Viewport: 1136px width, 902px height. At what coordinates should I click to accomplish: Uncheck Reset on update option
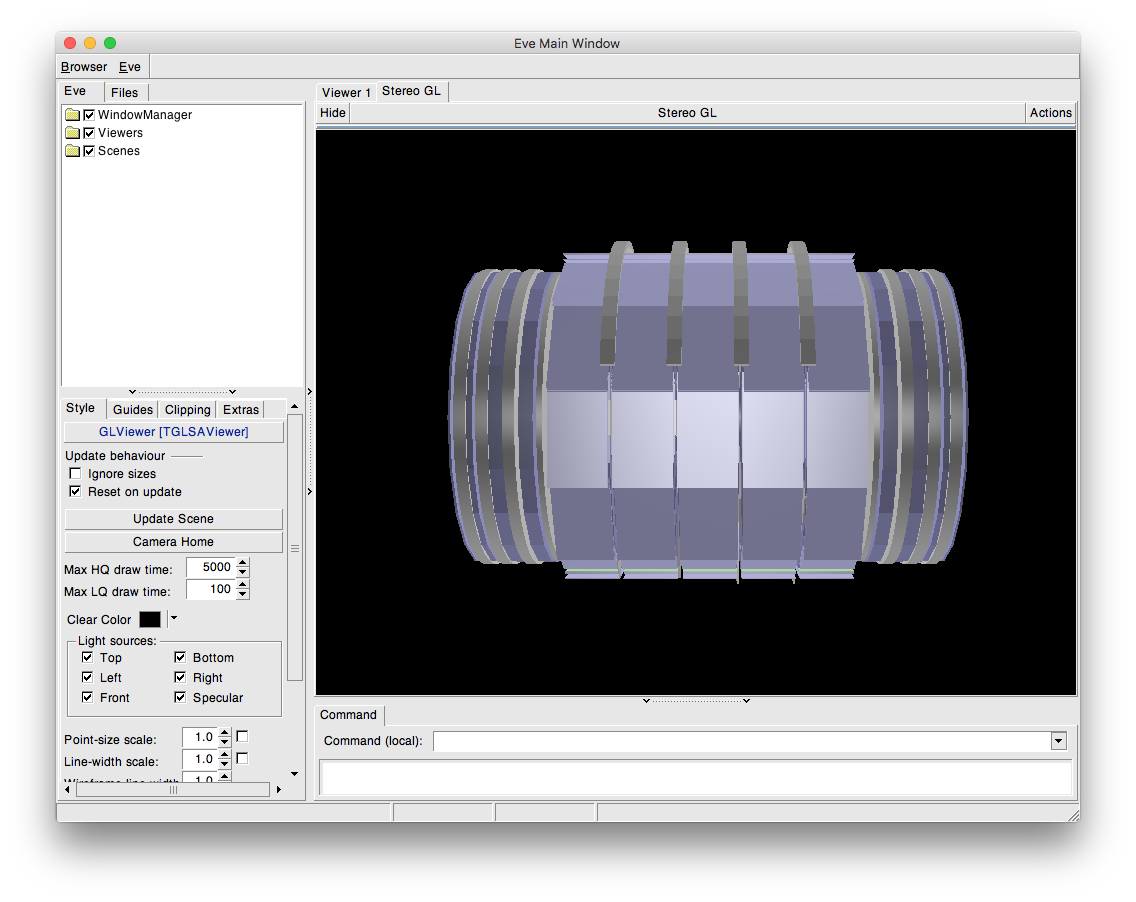point(75,492)
